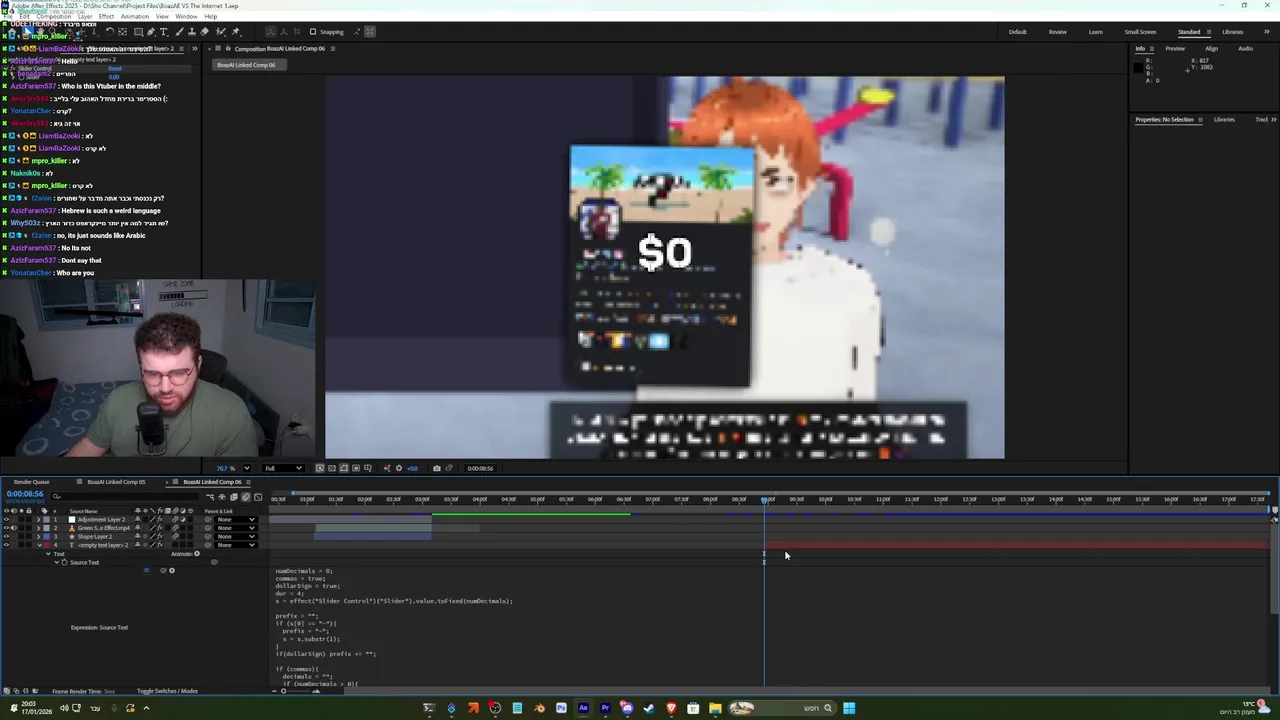Click the viewer region of interest icon
This screenshot has height=720, width=1280.
coord(356,468)
